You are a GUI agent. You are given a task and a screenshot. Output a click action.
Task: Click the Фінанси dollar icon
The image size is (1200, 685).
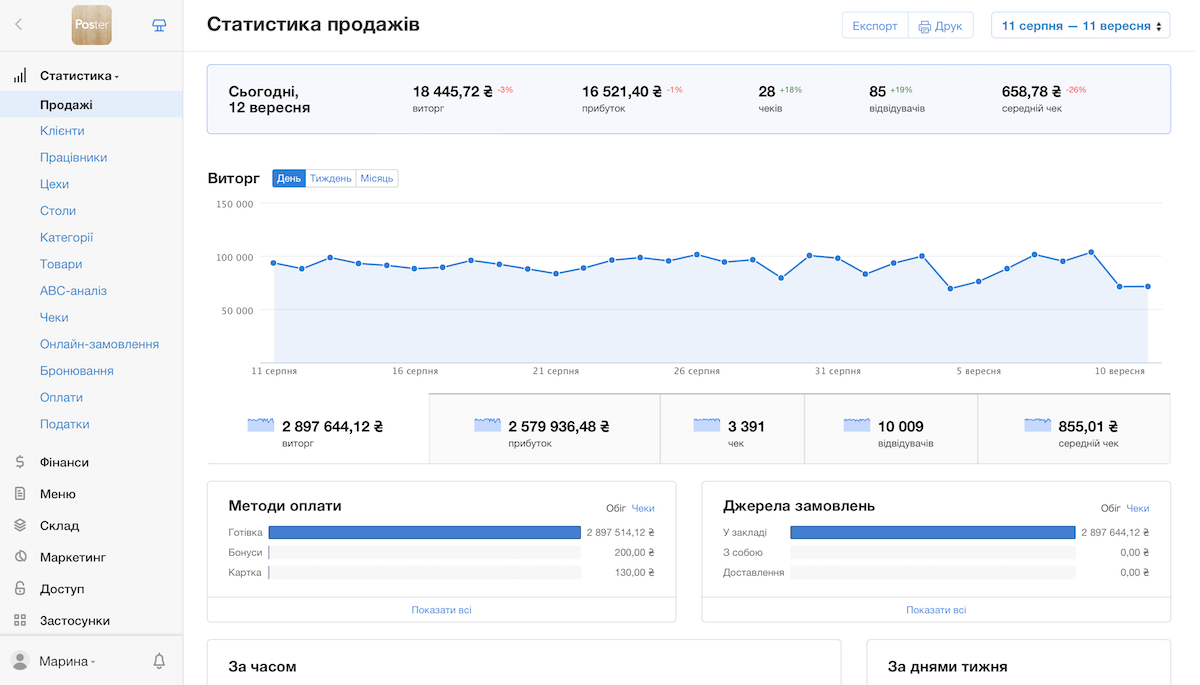(20, 462)
